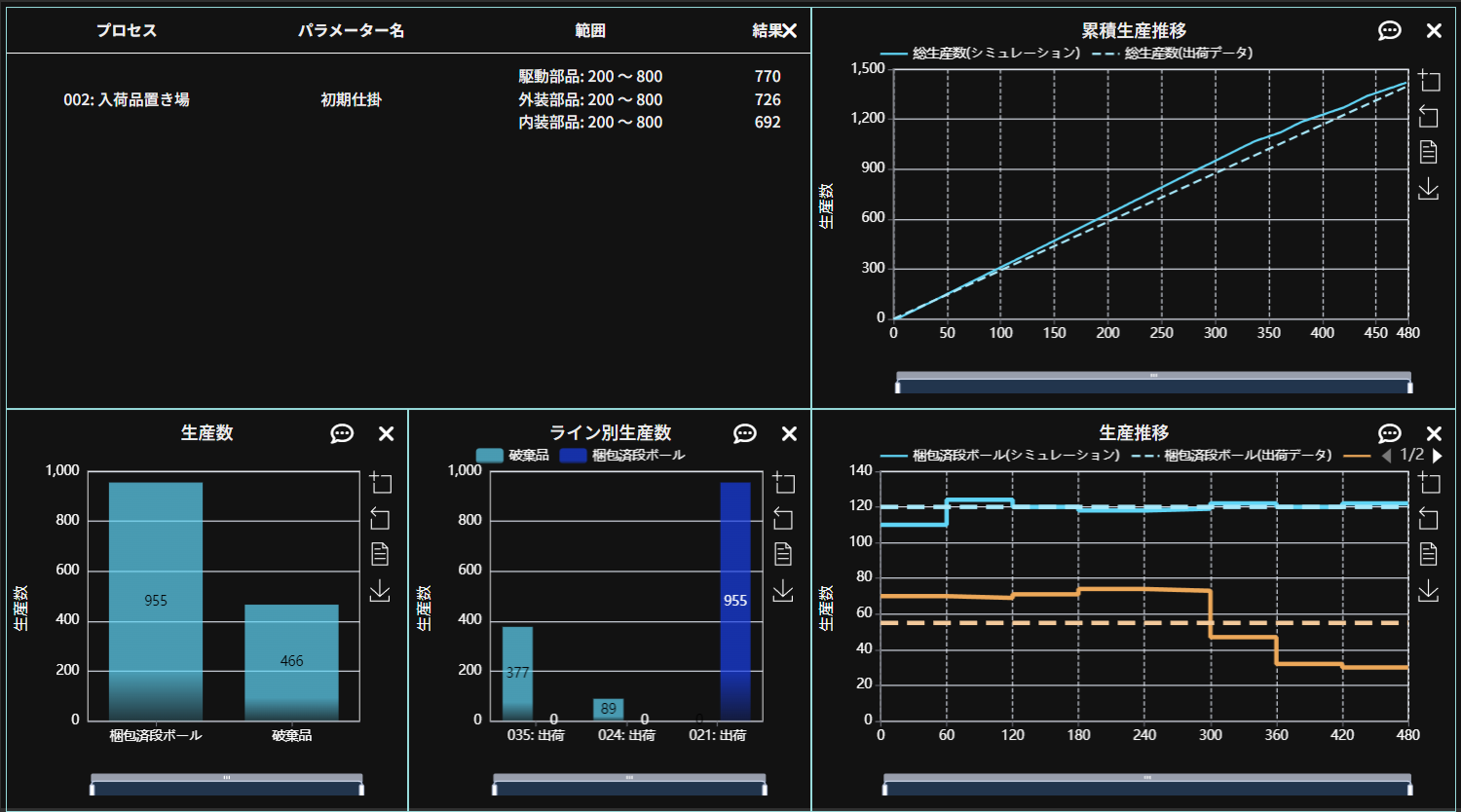This screenshot has height=812, width=1461.
Task: Save the 生産推移 chart as image
Action: [1428, 591]
